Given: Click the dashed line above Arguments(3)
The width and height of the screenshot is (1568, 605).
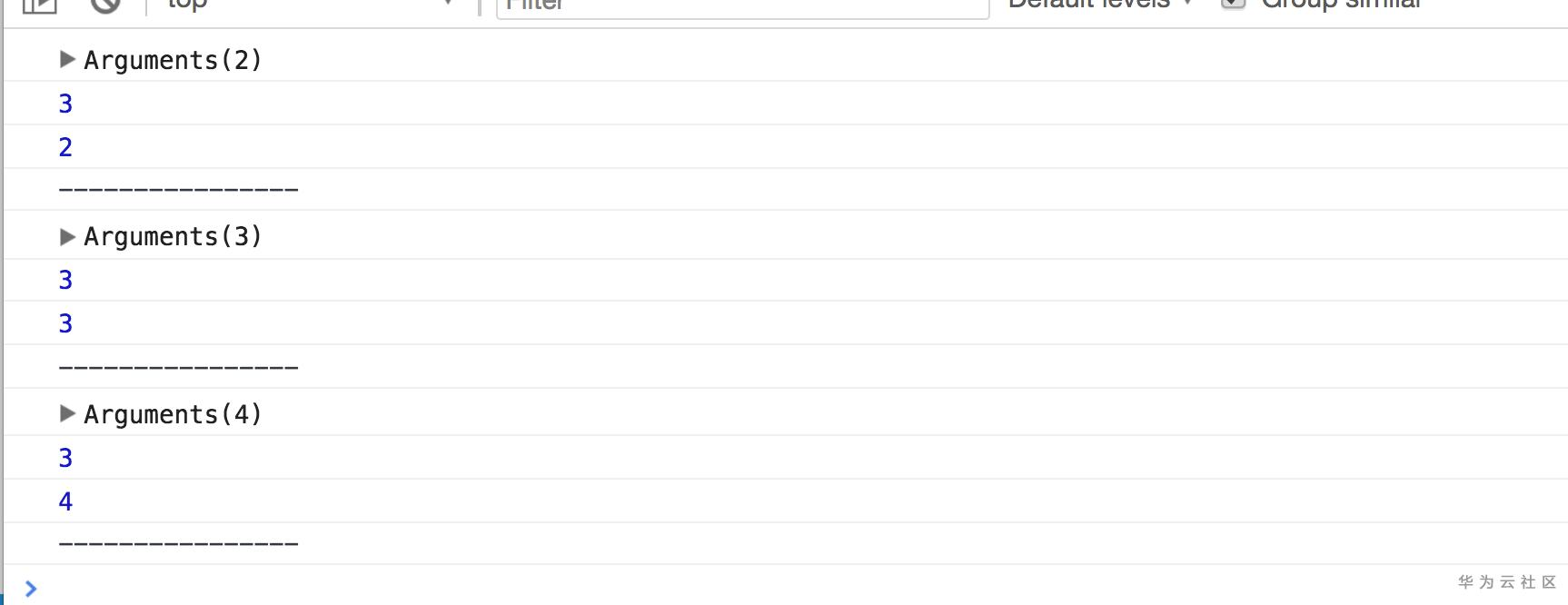Looking at the screenshot, I should 178,190.
